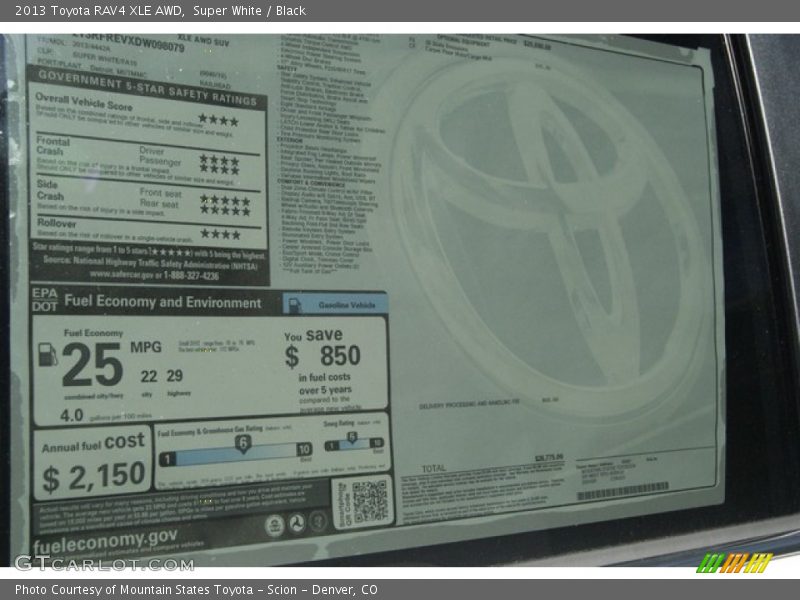Click the smog rating marker showing 5

[352, 437]
